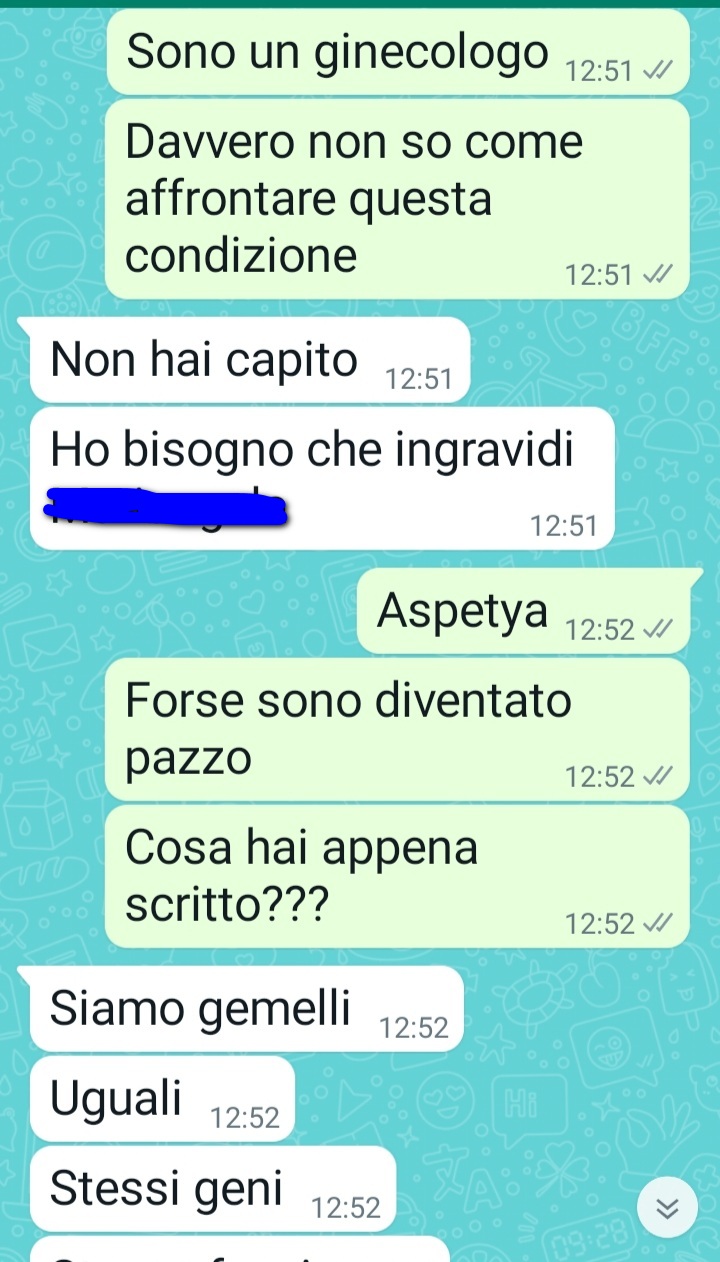
Task: Tap check marks on 'Cosa hai appena scritto???'
Action: (x=658, y=924)
